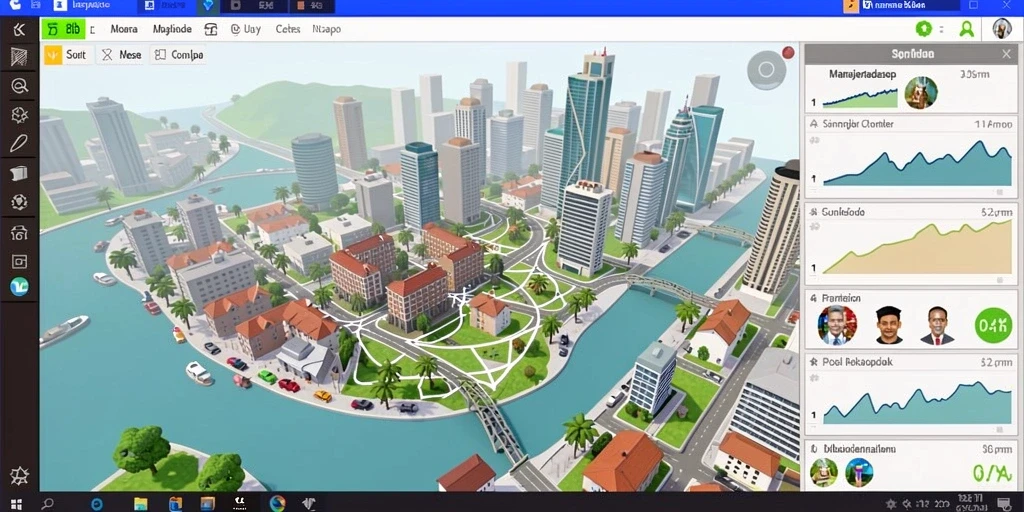This screenshot has width=1024, height=512.
Task: Click the collapse sidebar double-chevron icon
Action: tap(19, 29)
